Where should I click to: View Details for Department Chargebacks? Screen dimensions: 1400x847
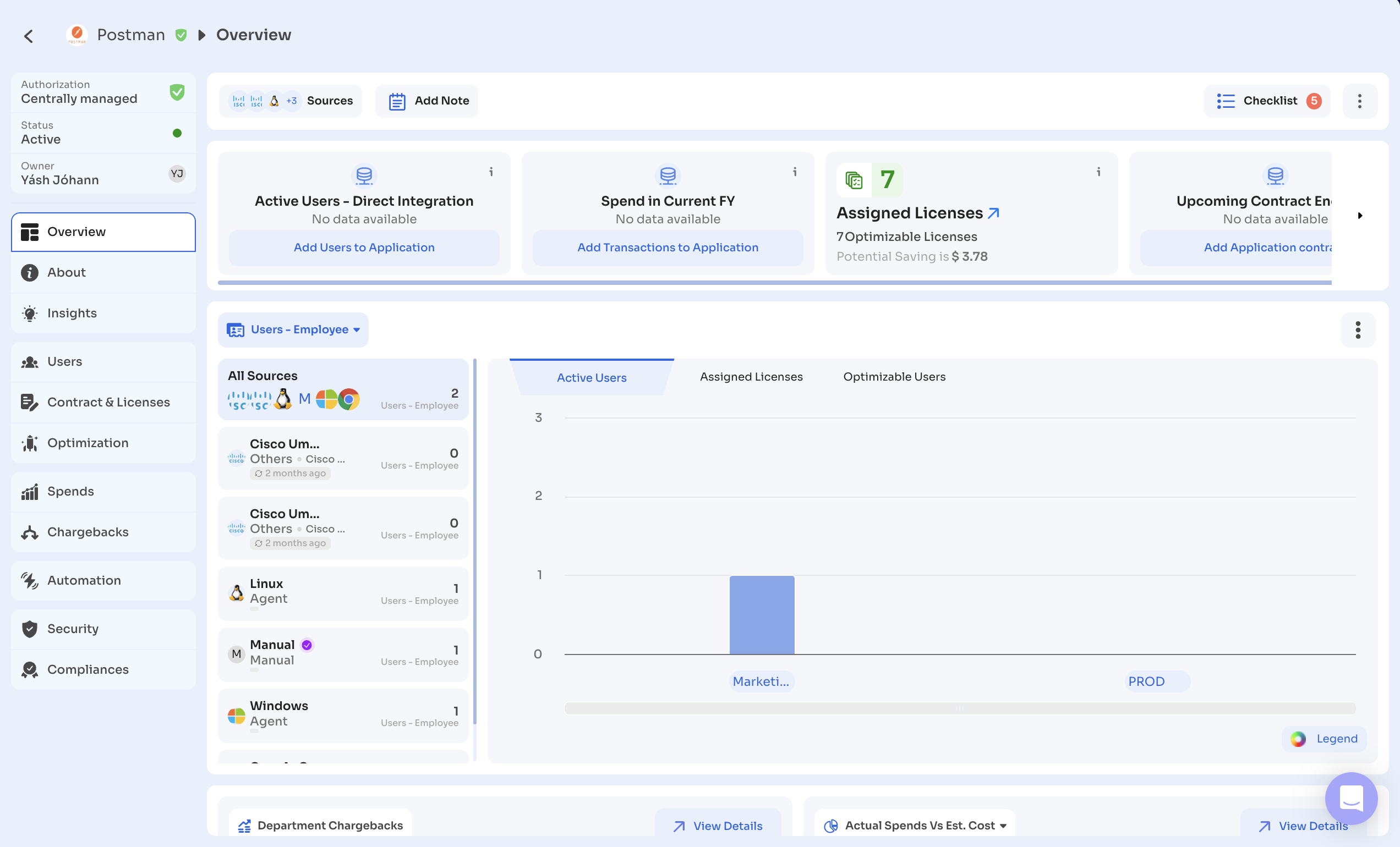pyautogui.click(x=718, y=826)
